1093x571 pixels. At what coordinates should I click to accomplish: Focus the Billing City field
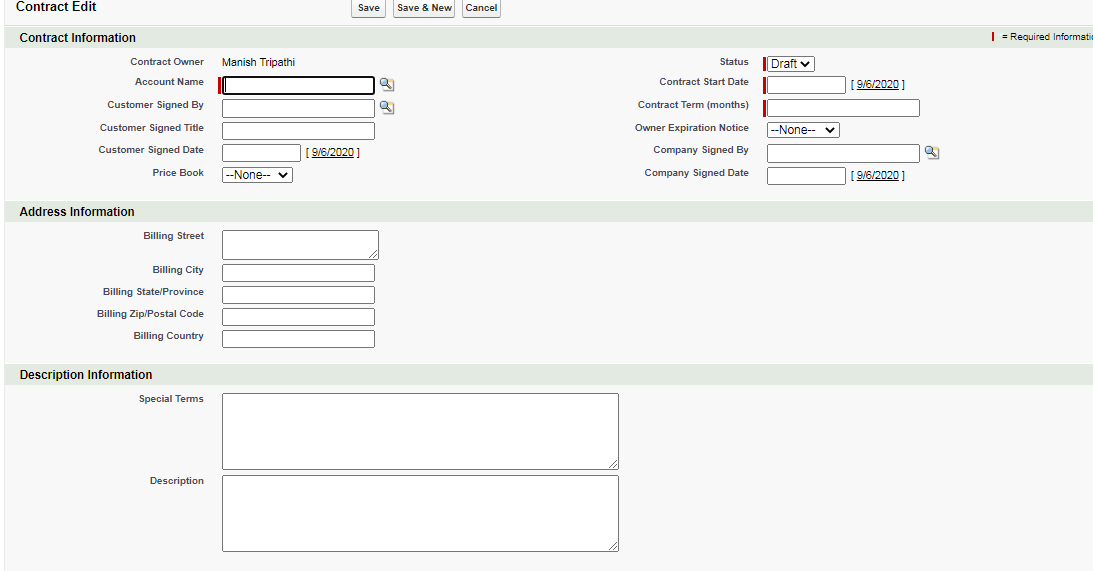click(298, 273)
